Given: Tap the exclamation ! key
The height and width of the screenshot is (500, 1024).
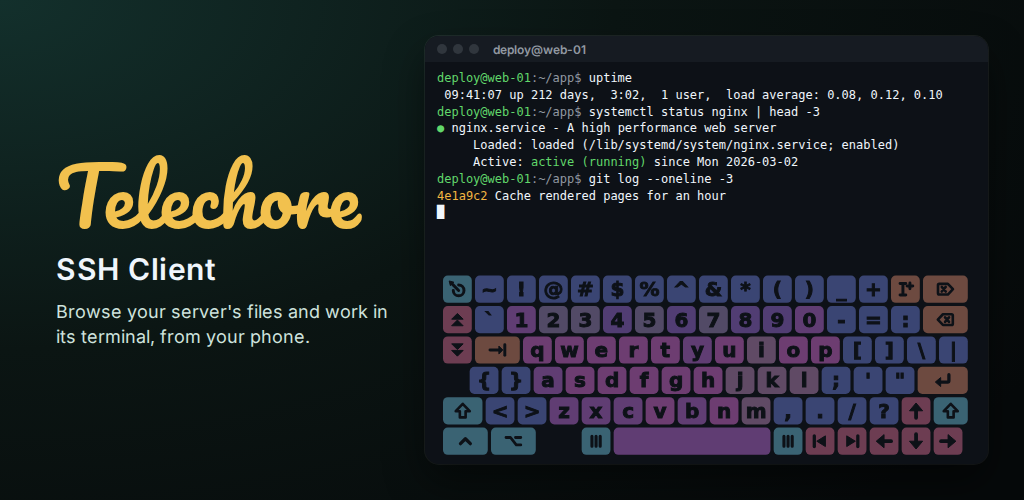Looking at the screenshot, I should [521, 289].
